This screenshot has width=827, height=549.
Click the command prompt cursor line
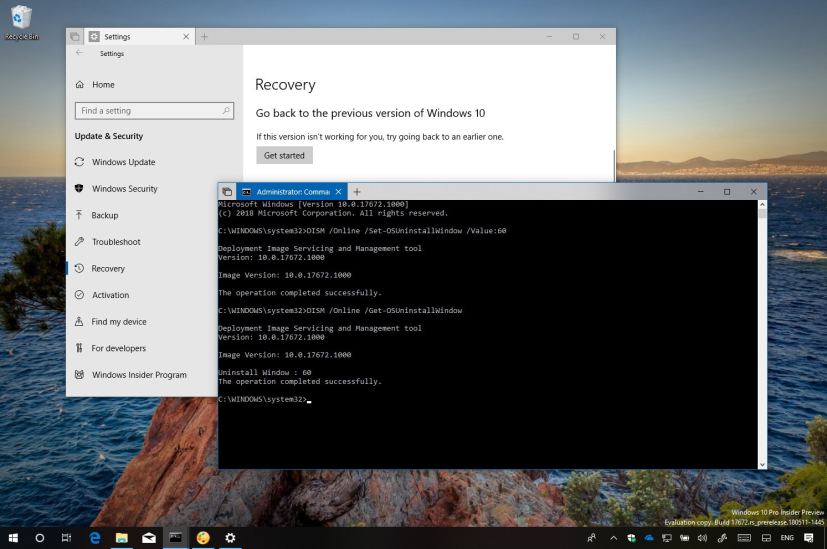(265, 399)
